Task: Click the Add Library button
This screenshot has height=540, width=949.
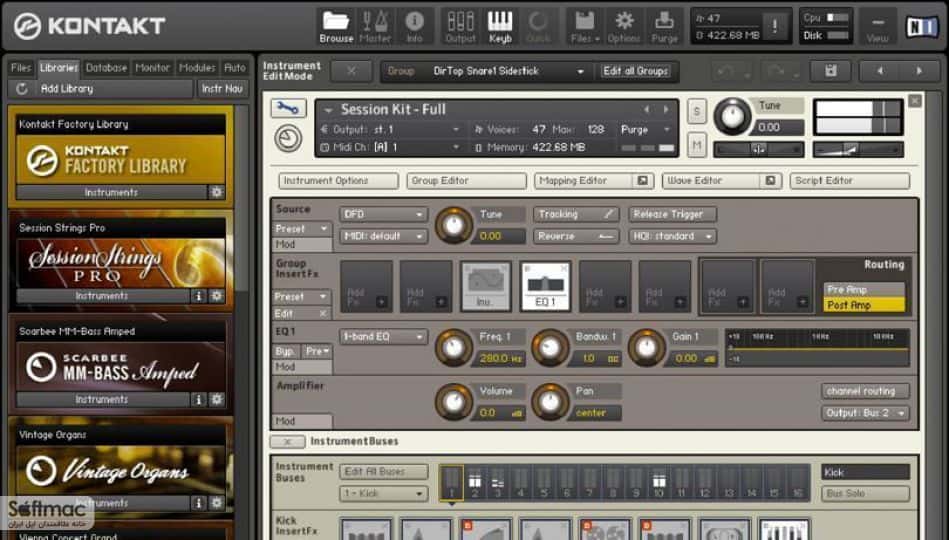Action: (x=100, y=88)
